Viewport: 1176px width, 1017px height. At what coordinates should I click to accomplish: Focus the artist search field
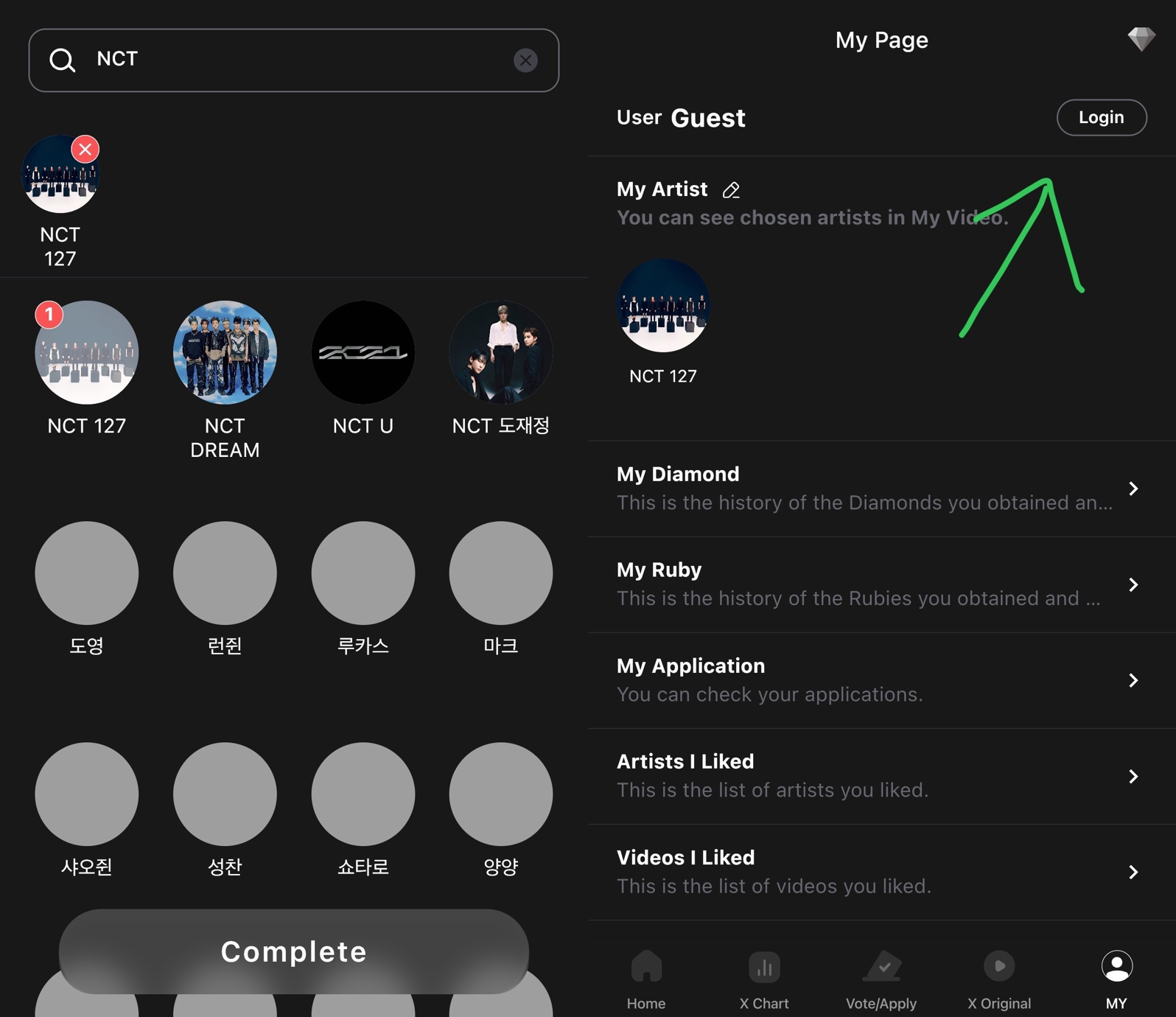pos(294,60)
